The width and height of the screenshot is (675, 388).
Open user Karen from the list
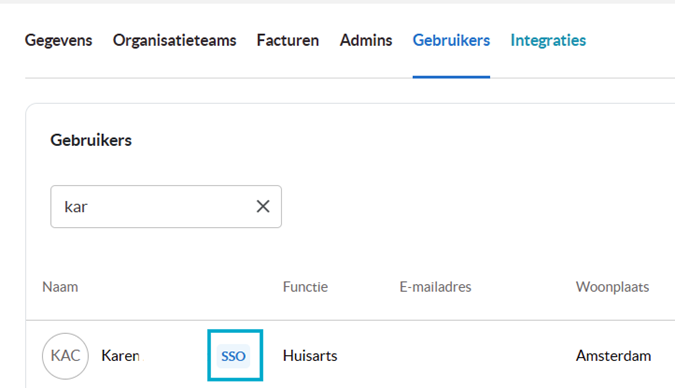coord(121,356)
